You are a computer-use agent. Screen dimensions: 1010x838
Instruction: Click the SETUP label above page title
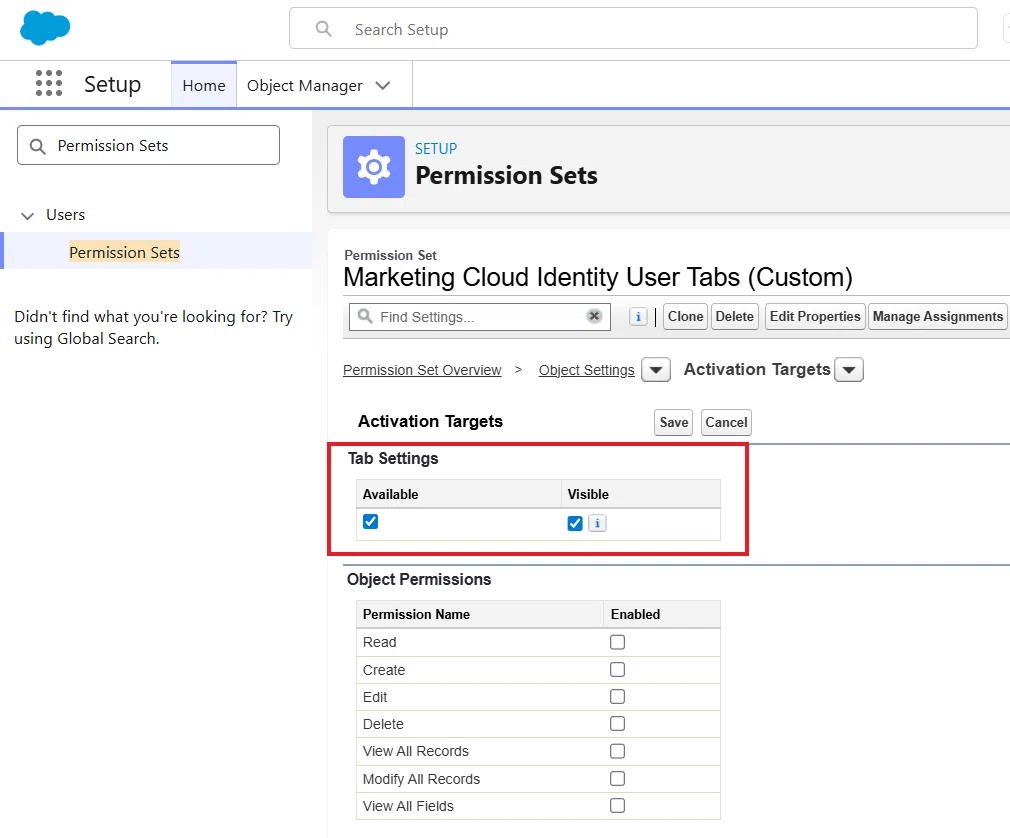435,149
